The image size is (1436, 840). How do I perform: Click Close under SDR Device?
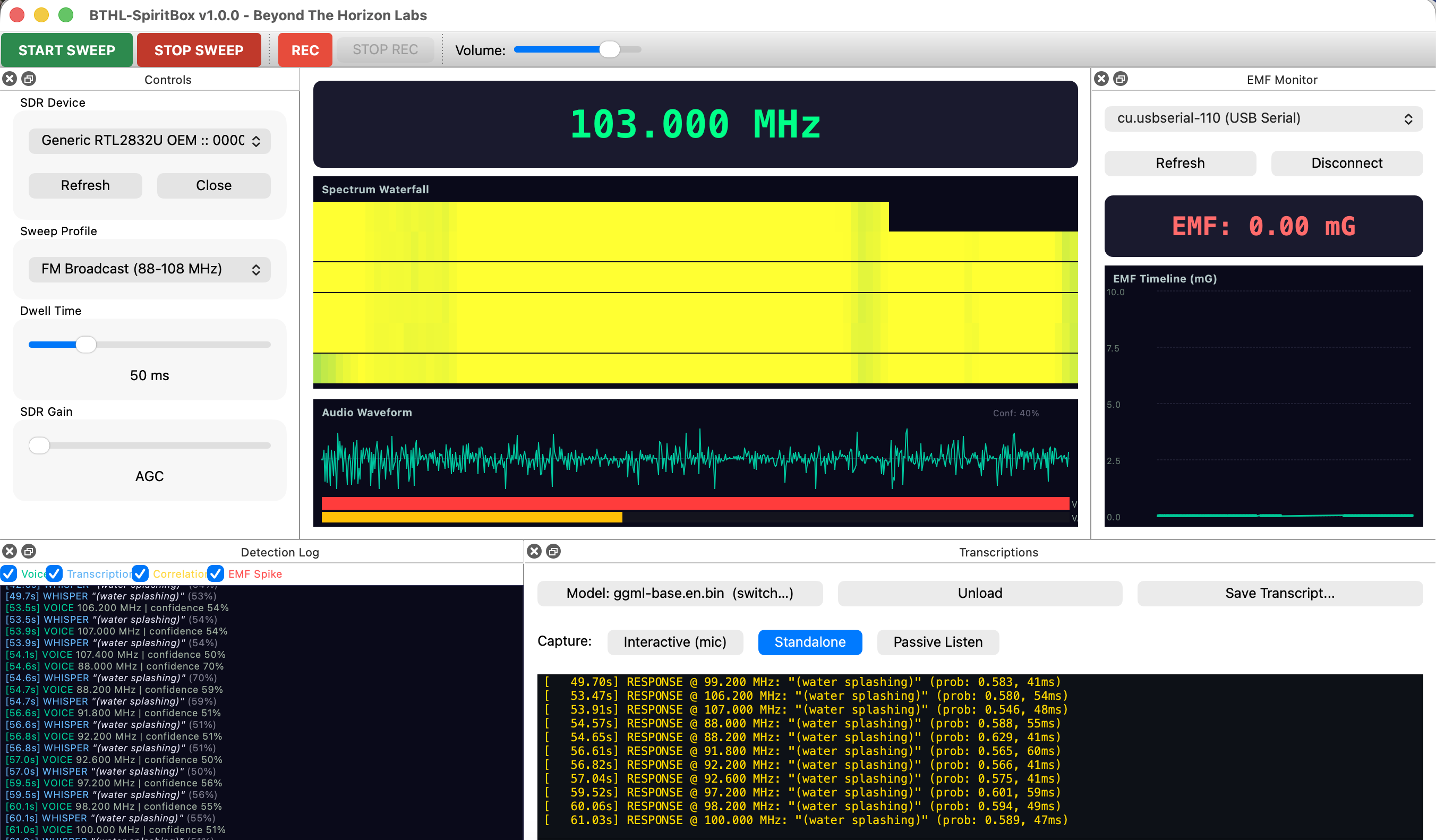coord(213,186)
